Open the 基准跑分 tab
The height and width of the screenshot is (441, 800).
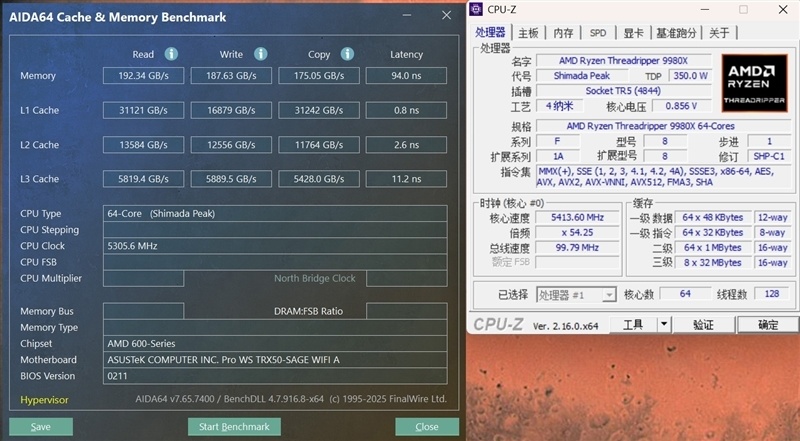click(x=677, y=32)
